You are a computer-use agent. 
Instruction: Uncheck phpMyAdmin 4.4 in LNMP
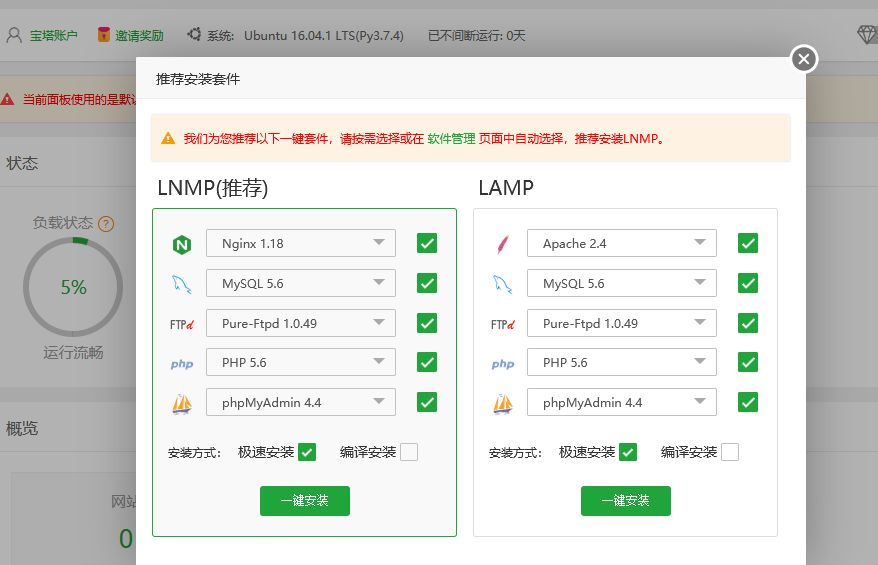pyautogui.click(x=427, y=402)
